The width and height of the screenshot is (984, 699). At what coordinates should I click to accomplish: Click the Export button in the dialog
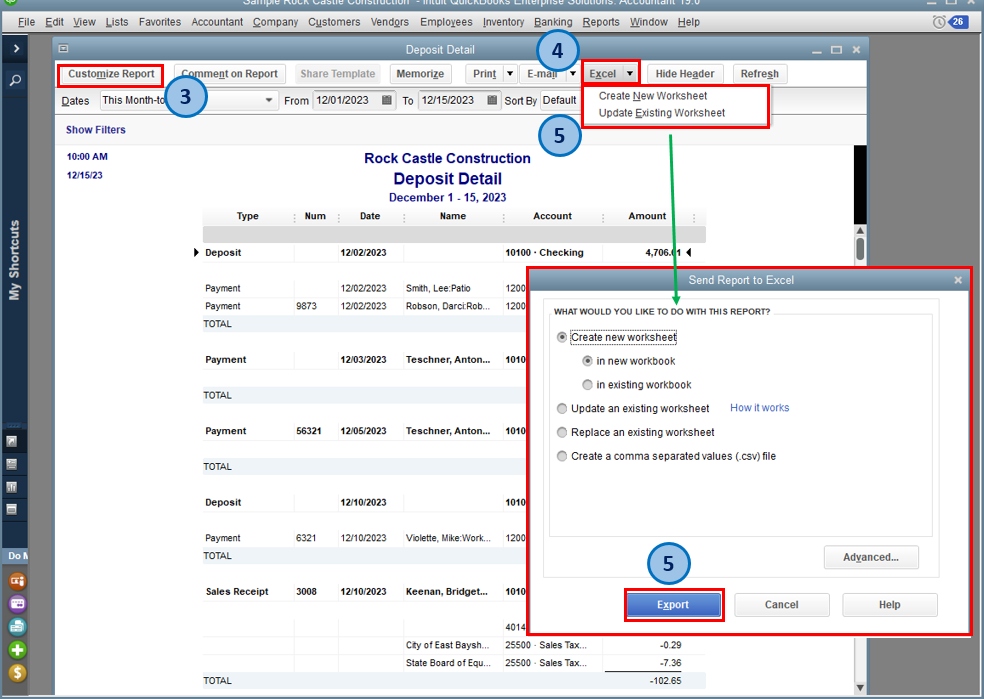673,605
